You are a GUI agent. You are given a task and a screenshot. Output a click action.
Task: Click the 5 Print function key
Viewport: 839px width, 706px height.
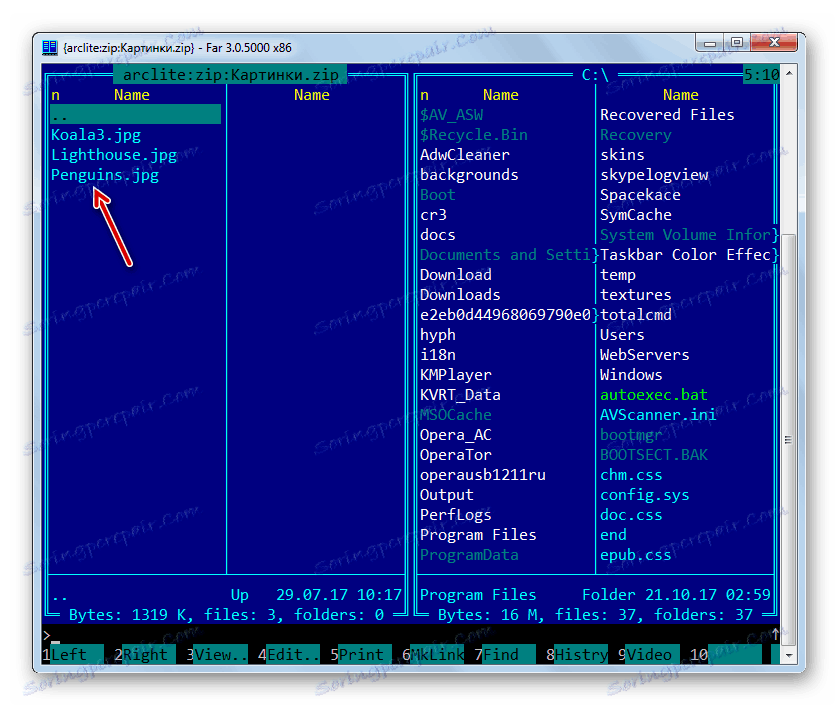(361, 655)
